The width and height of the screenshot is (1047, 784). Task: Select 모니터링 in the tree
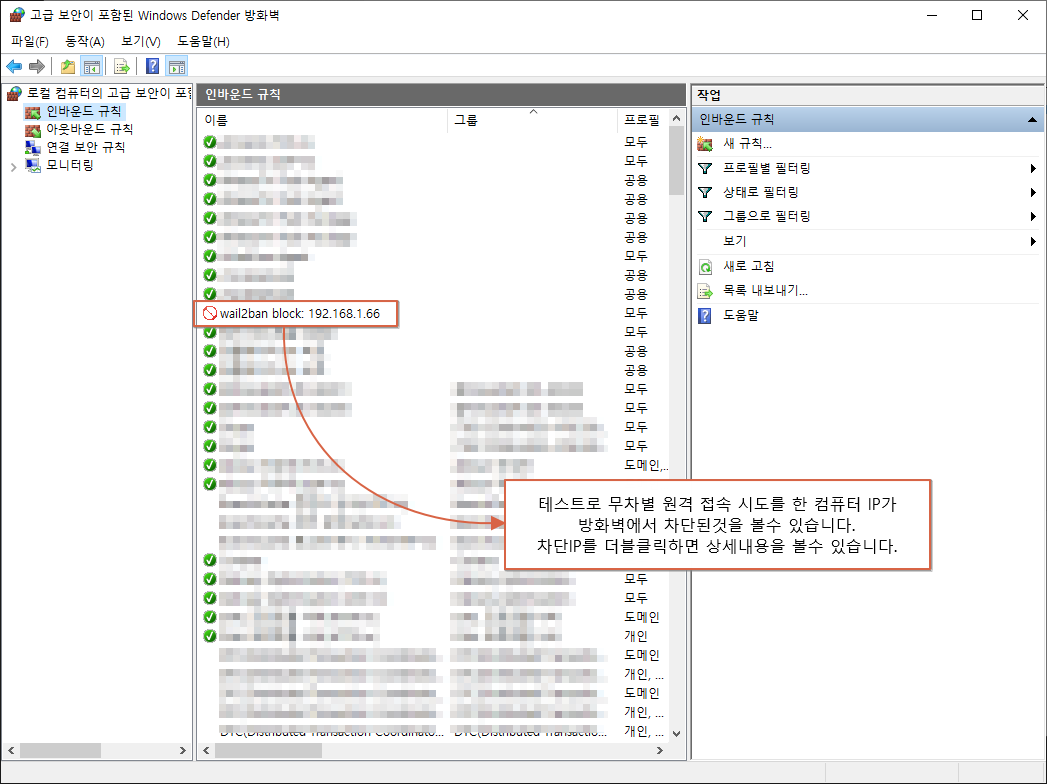[69, 165]
